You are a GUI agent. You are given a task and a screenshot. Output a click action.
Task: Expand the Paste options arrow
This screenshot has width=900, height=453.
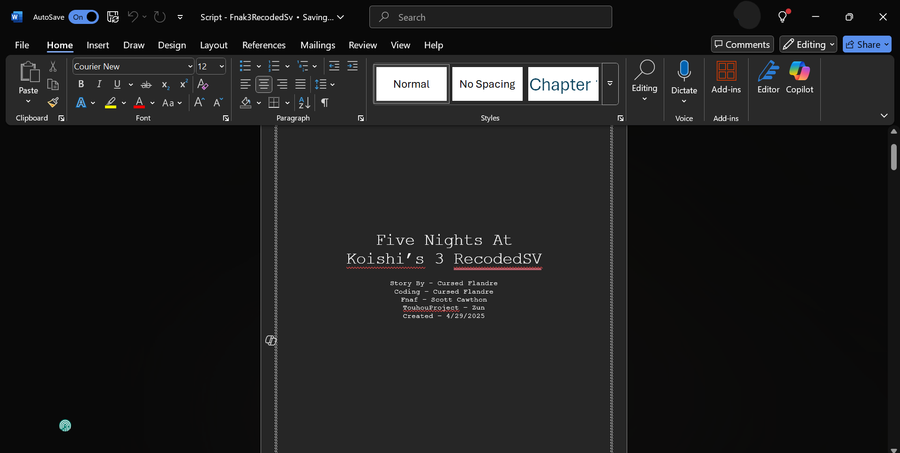tap(28, 102)
